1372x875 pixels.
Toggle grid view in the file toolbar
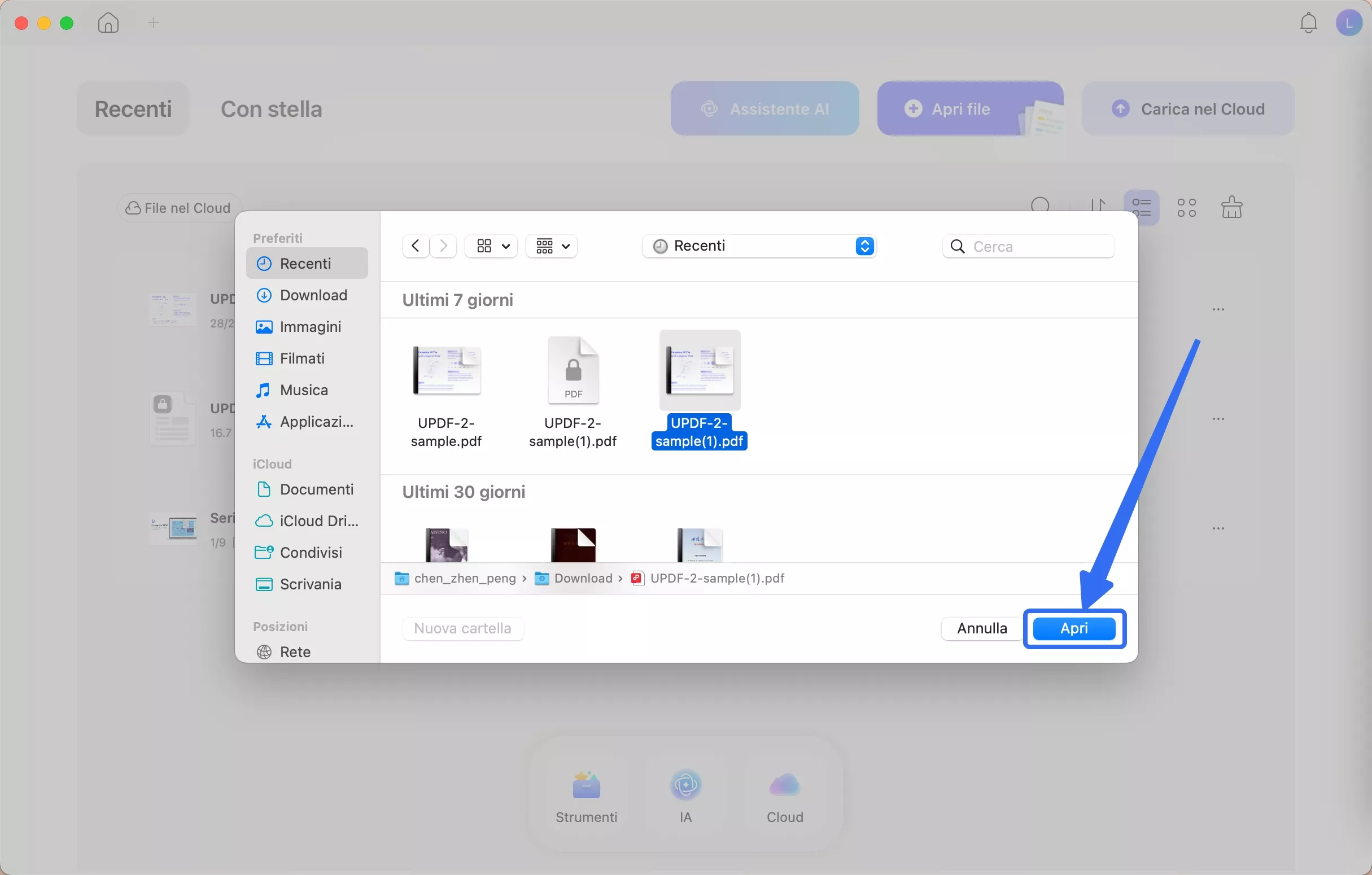pyautogui.click(x=1187, y=206)
